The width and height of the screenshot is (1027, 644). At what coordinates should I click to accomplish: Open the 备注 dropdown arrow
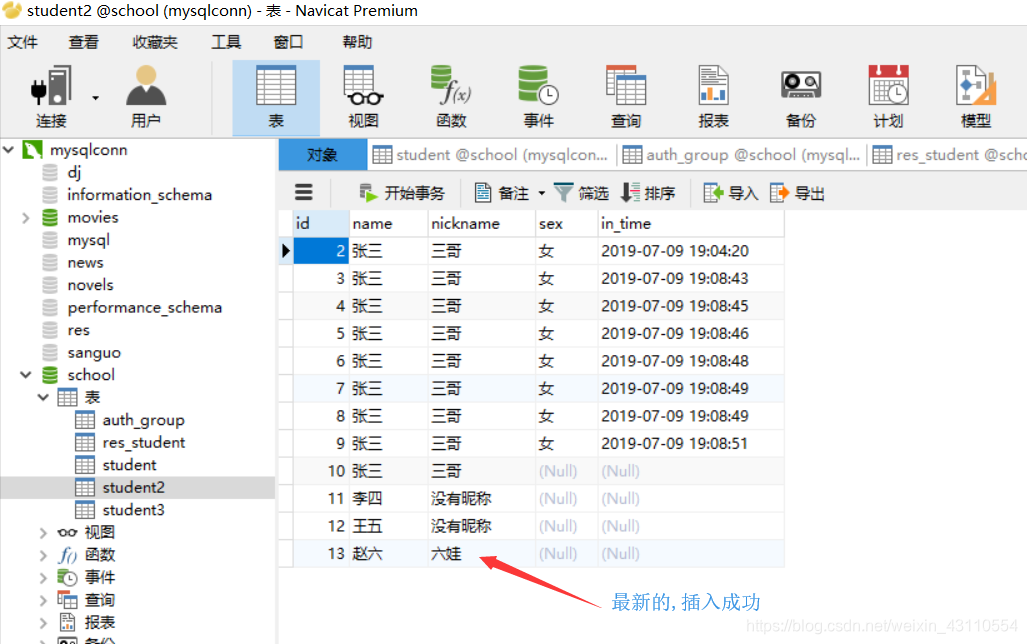[x=542, y=193]
